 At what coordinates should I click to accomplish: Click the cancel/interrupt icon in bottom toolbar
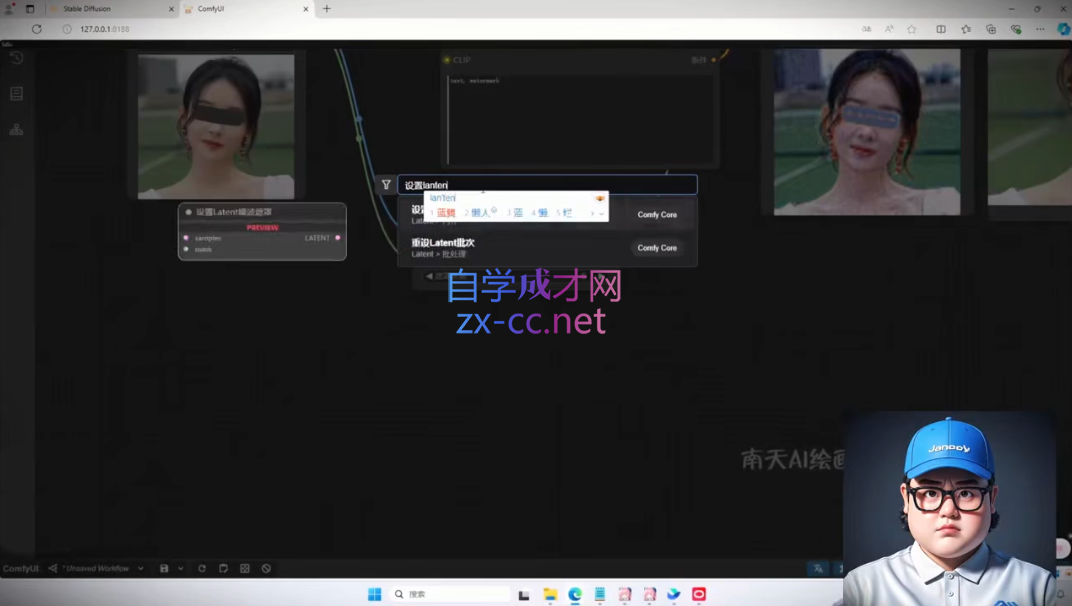pyautogui.click(x=266, y=568)
